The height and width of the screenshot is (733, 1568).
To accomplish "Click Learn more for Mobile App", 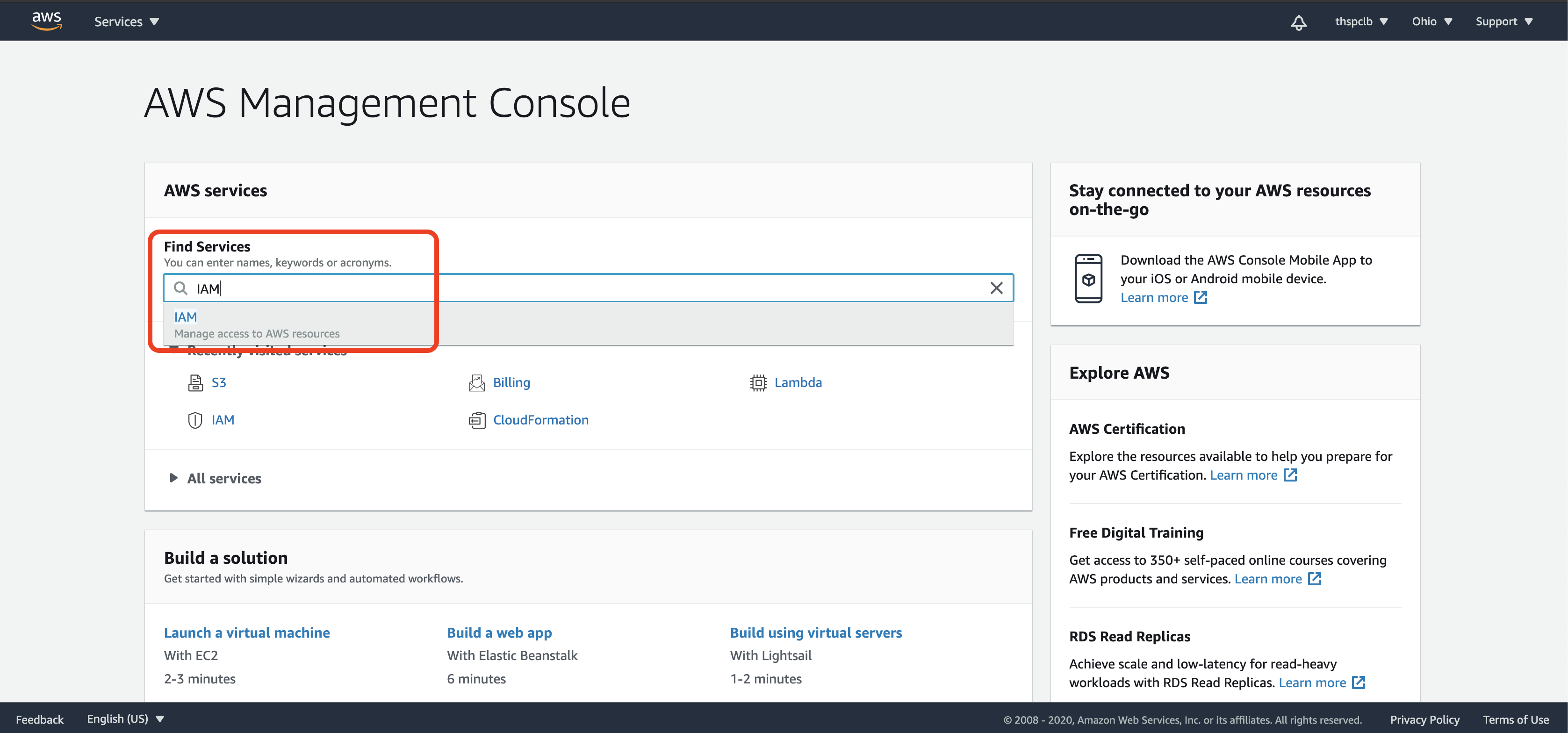I will (1154, 298).
